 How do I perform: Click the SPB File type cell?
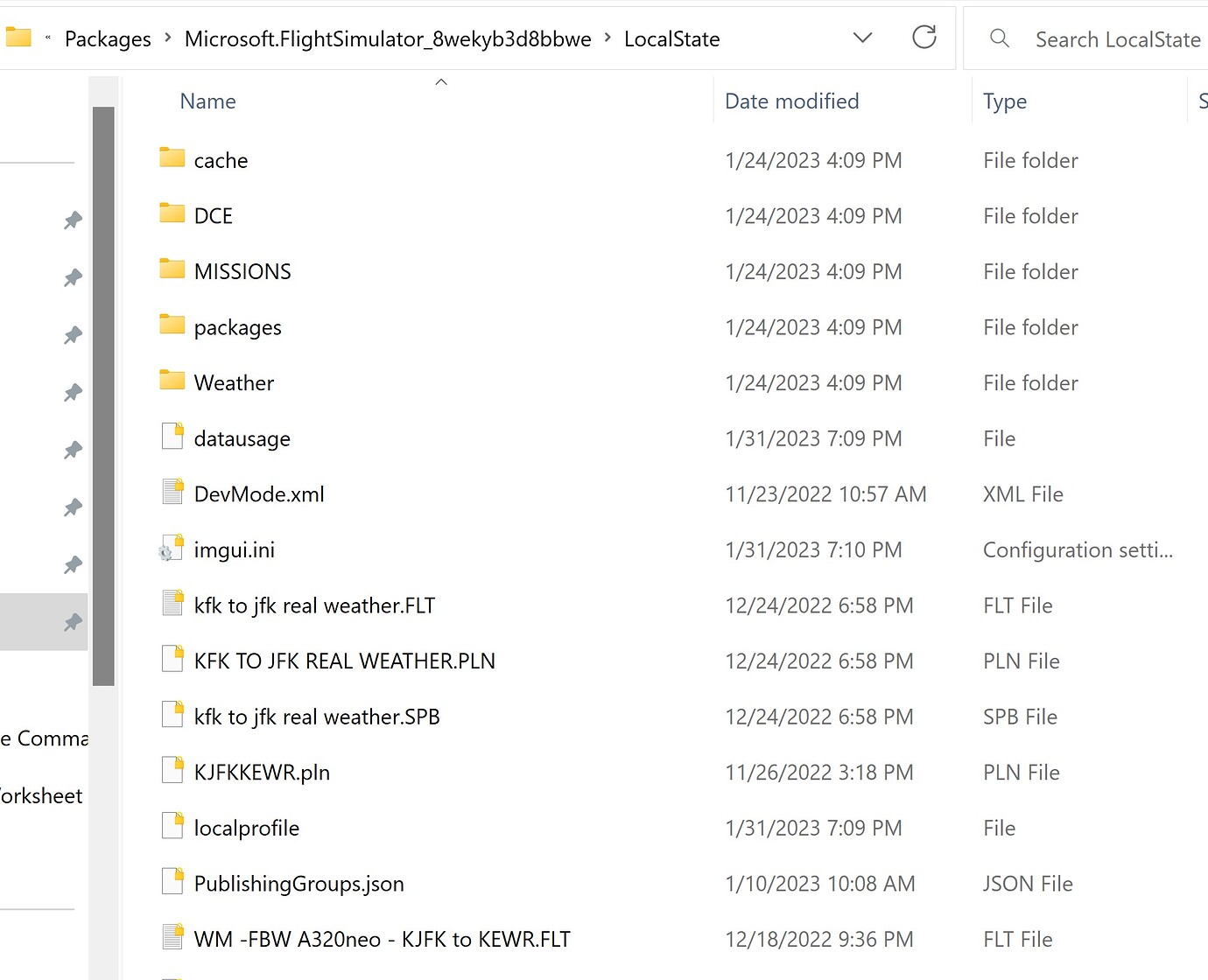tap(1020, 717)
